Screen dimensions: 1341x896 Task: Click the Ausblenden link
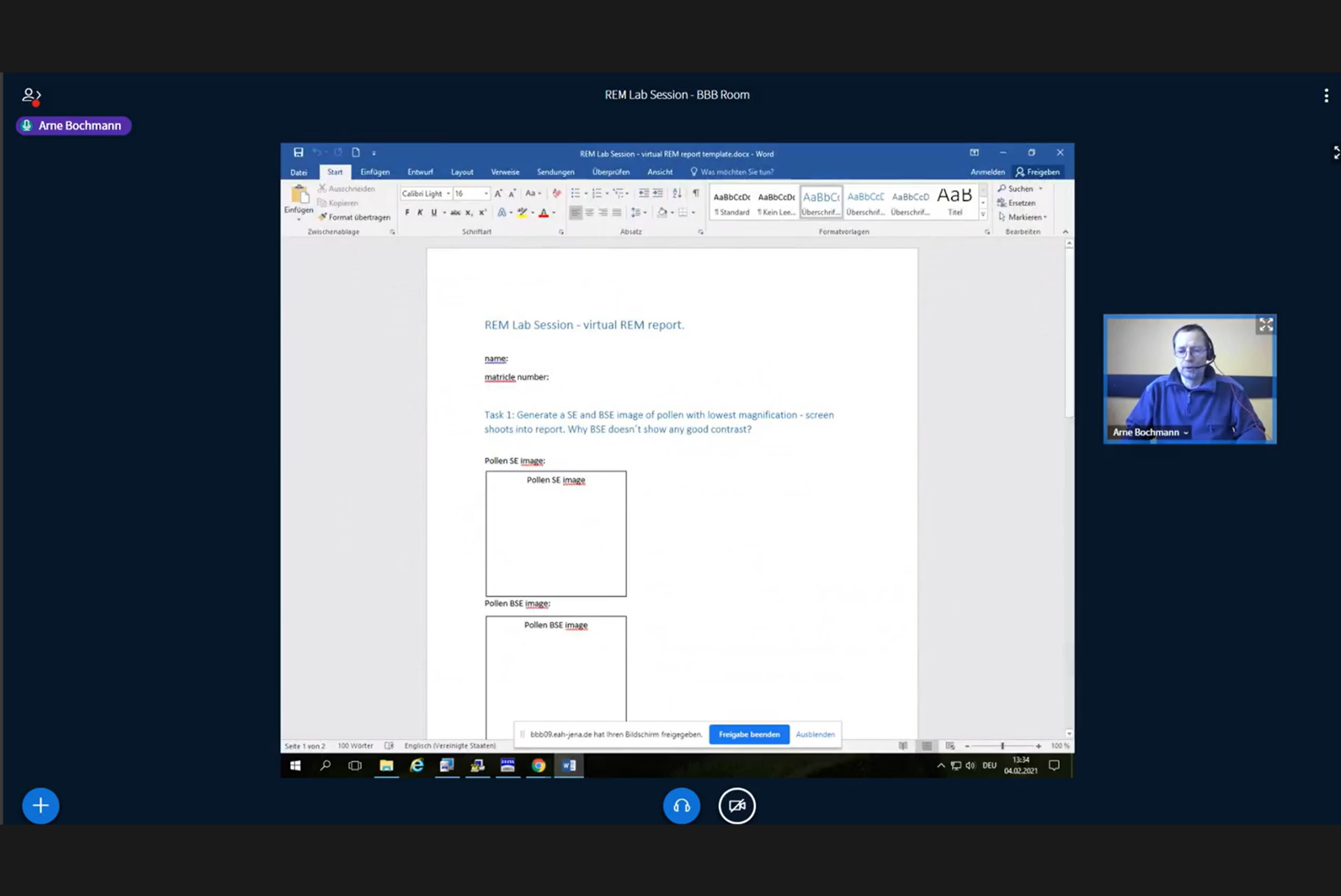815,734
